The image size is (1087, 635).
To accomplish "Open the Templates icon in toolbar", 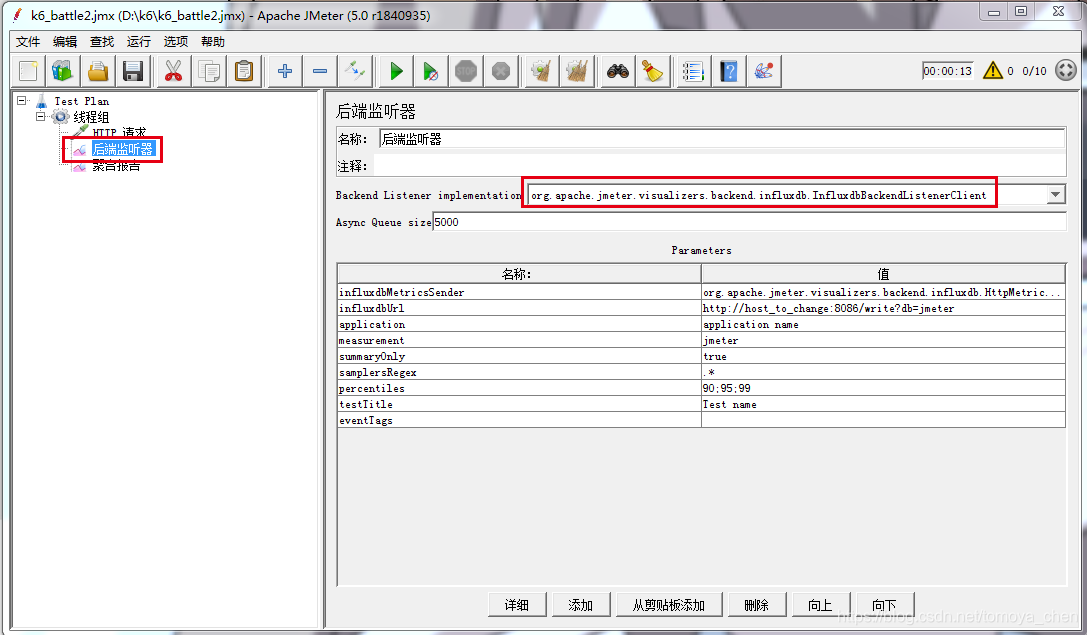I will coord(63,71).
